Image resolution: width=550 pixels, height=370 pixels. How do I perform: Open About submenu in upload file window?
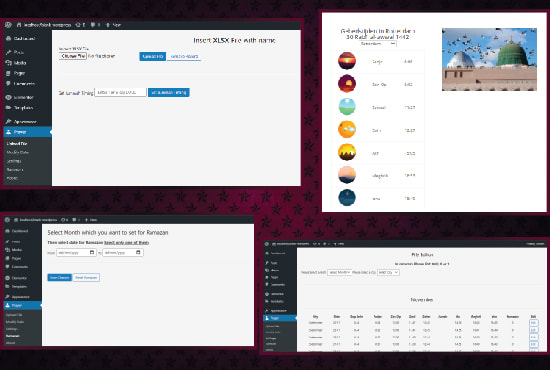12,178
